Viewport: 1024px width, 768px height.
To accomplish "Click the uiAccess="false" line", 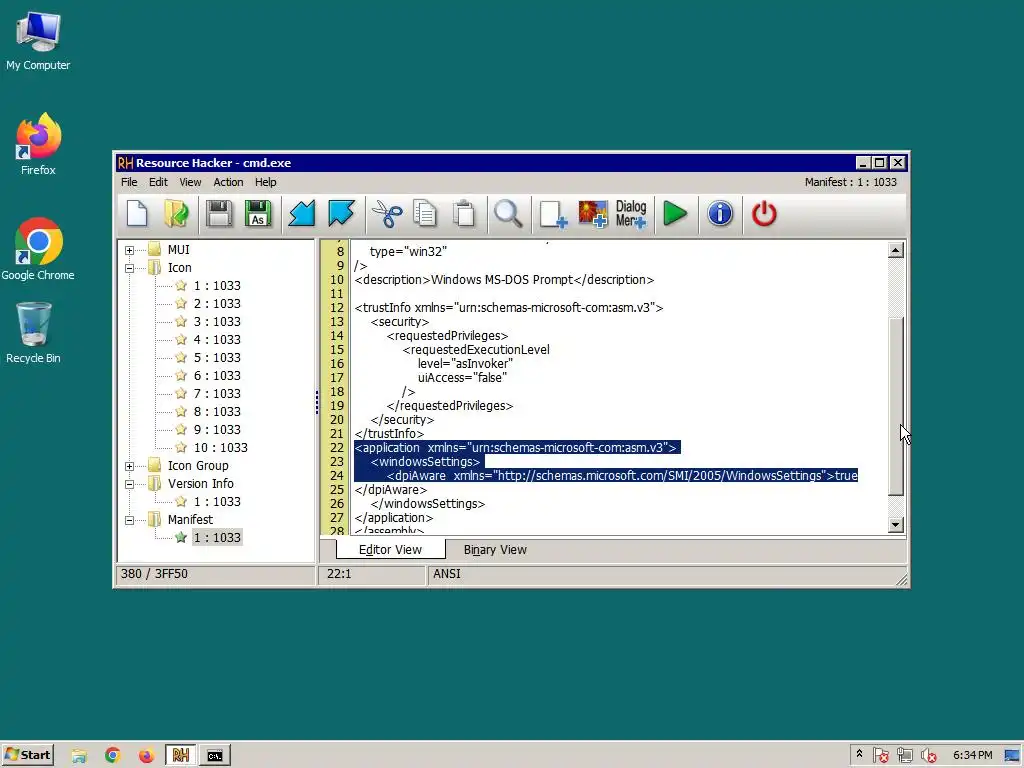I will pos(462,378).
